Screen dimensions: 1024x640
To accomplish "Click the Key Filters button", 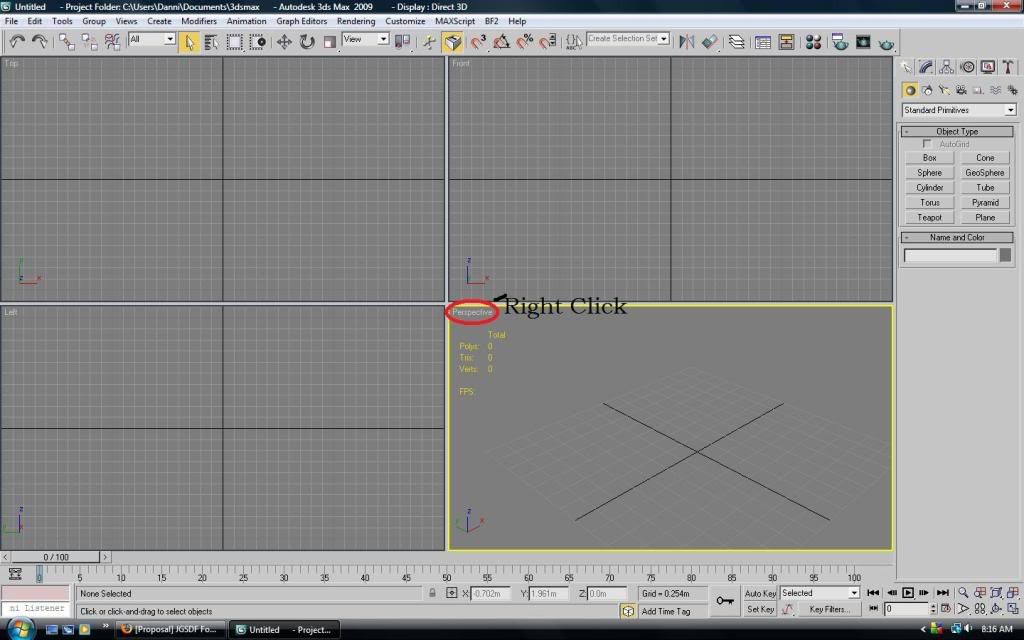I will pyautogui.click(x=830, y=609).
